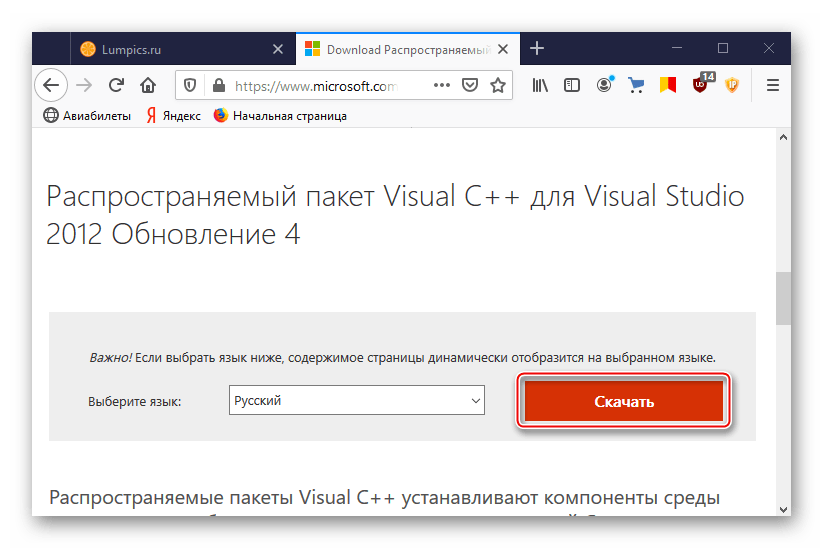Expand the Русский language dropdown

357,401
